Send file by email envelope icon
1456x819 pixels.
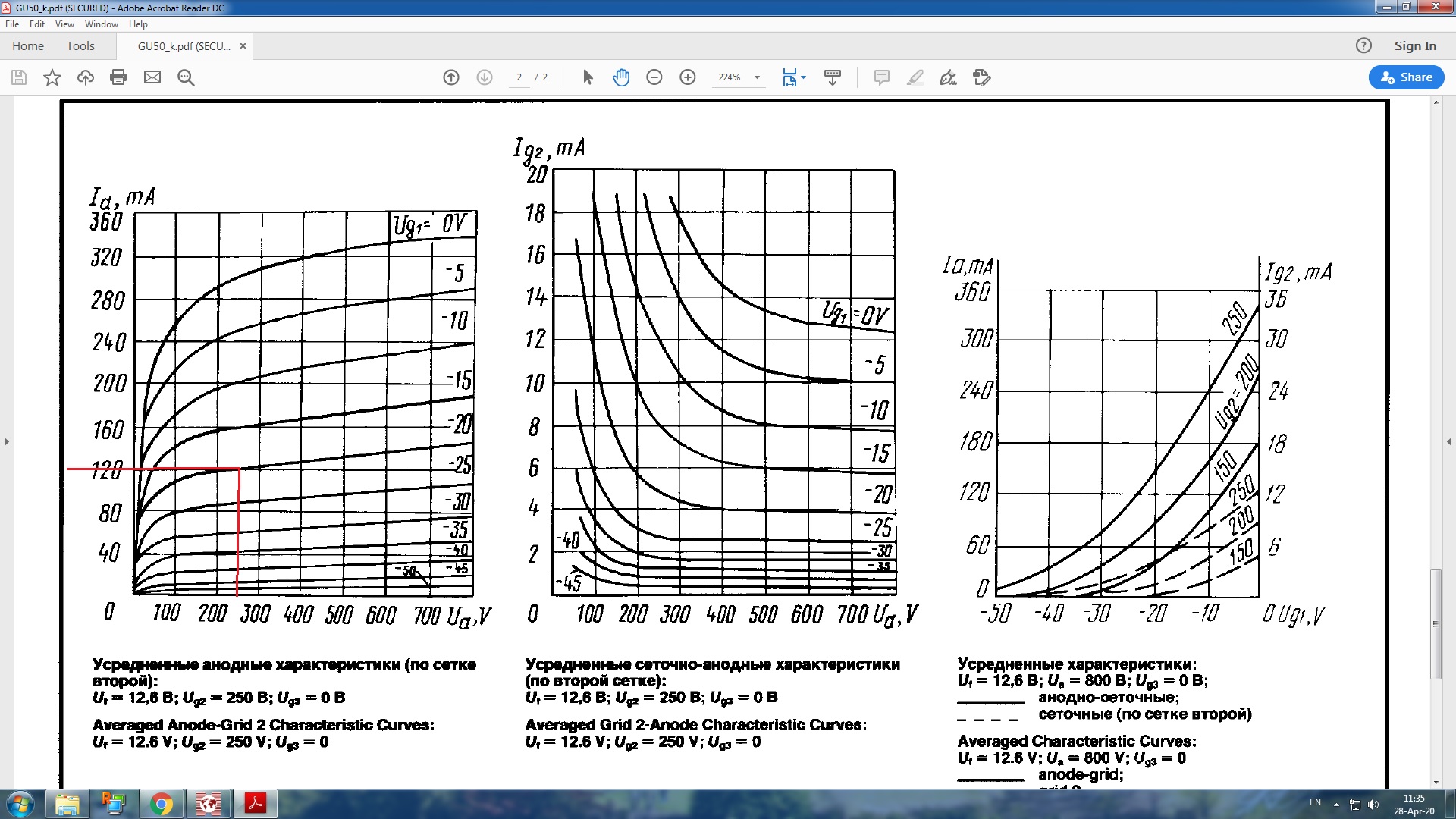coord(152,77)
